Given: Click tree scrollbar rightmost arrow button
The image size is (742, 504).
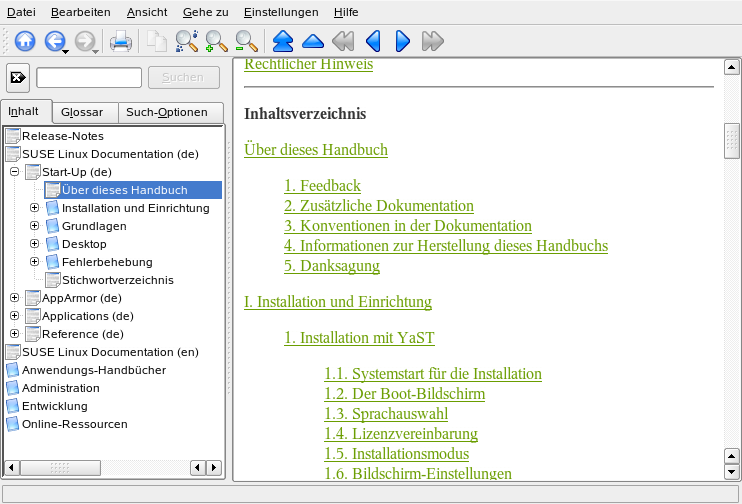Looking at the screenshot, I should pyautogui.click(x=214, y=468).
